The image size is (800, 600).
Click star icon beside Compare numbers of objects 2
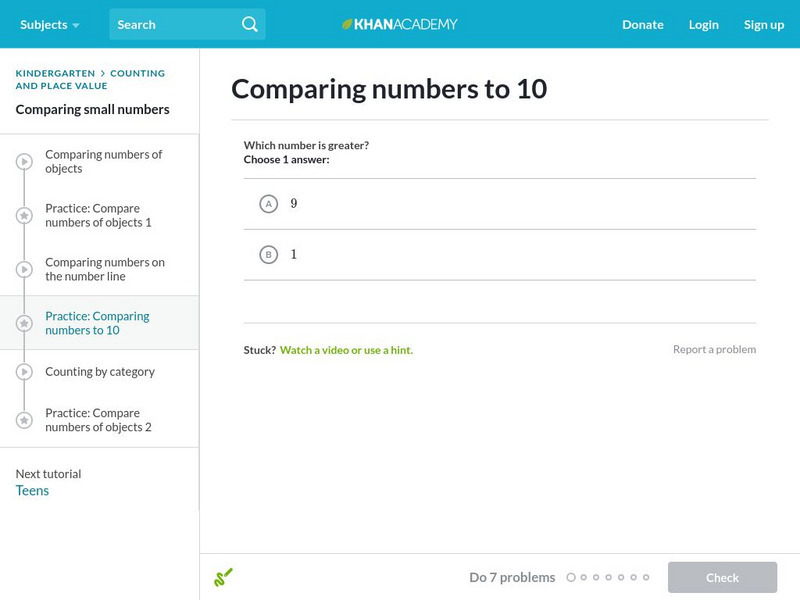[x=24, y=420]
